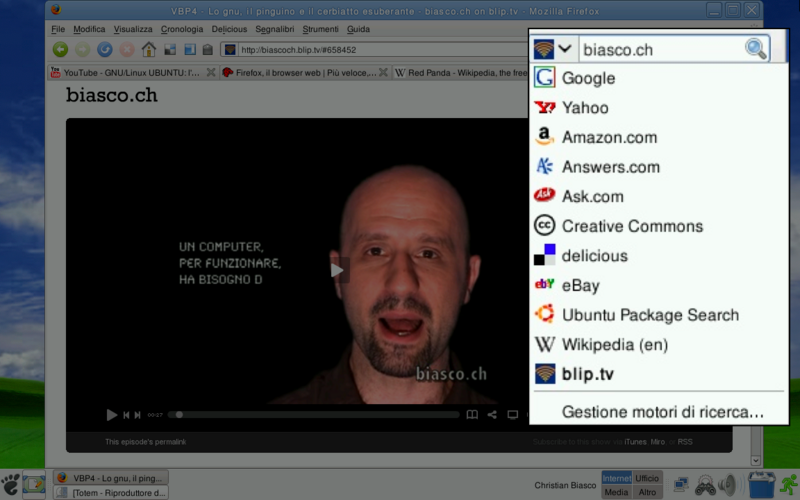
Task: Open GNOME foot main menu
Action: pos(10,484)
